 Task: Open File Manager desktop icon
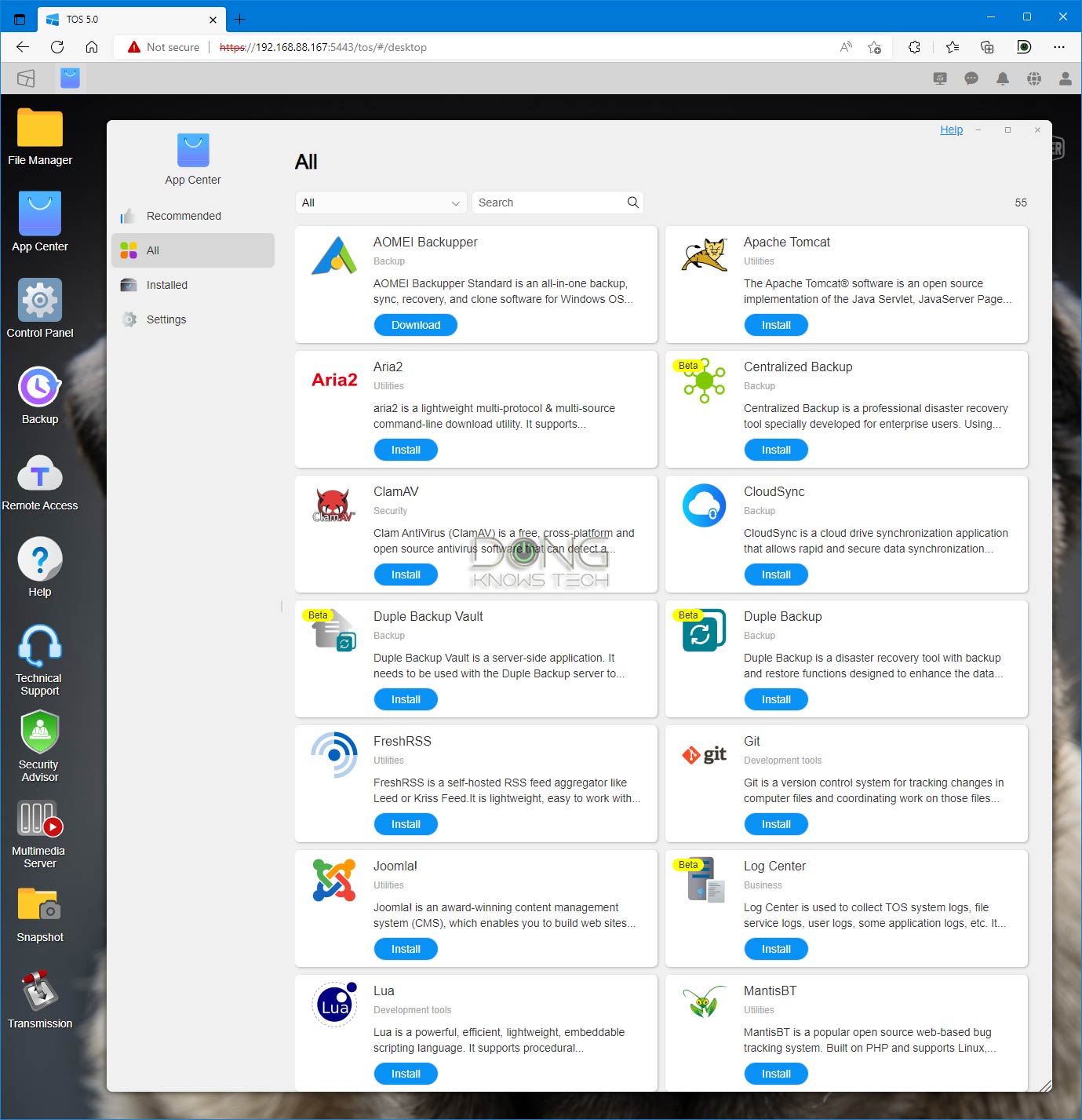[x=40, y=137]
